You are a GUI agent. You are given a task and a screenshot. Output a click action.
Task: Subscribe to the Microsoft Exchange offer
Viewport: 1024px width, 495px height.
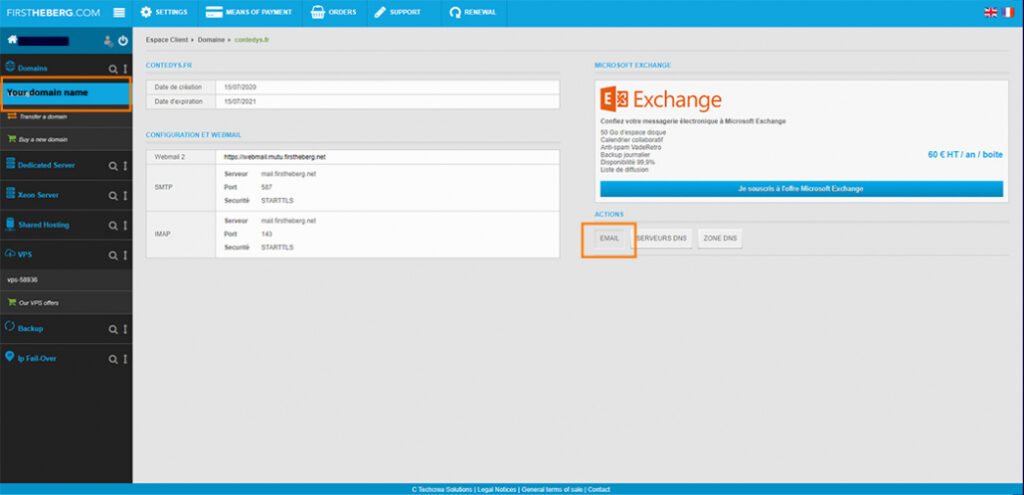801,189
